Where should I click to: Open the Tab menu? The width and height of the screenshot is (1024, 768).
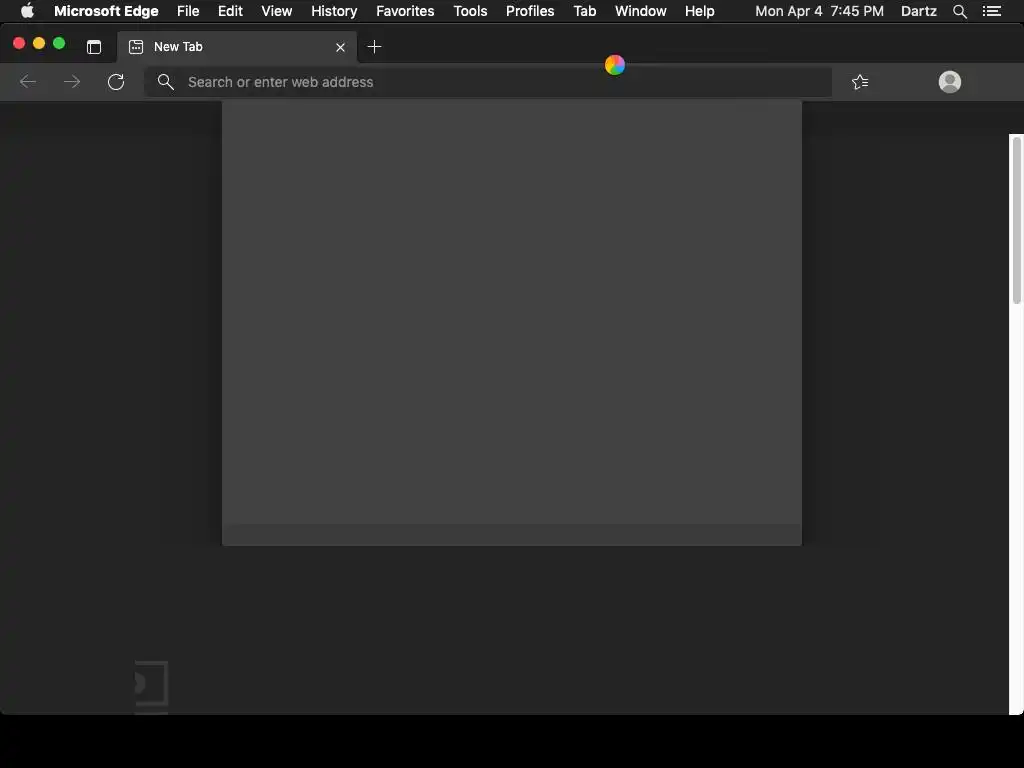click(x=584, y=11)
